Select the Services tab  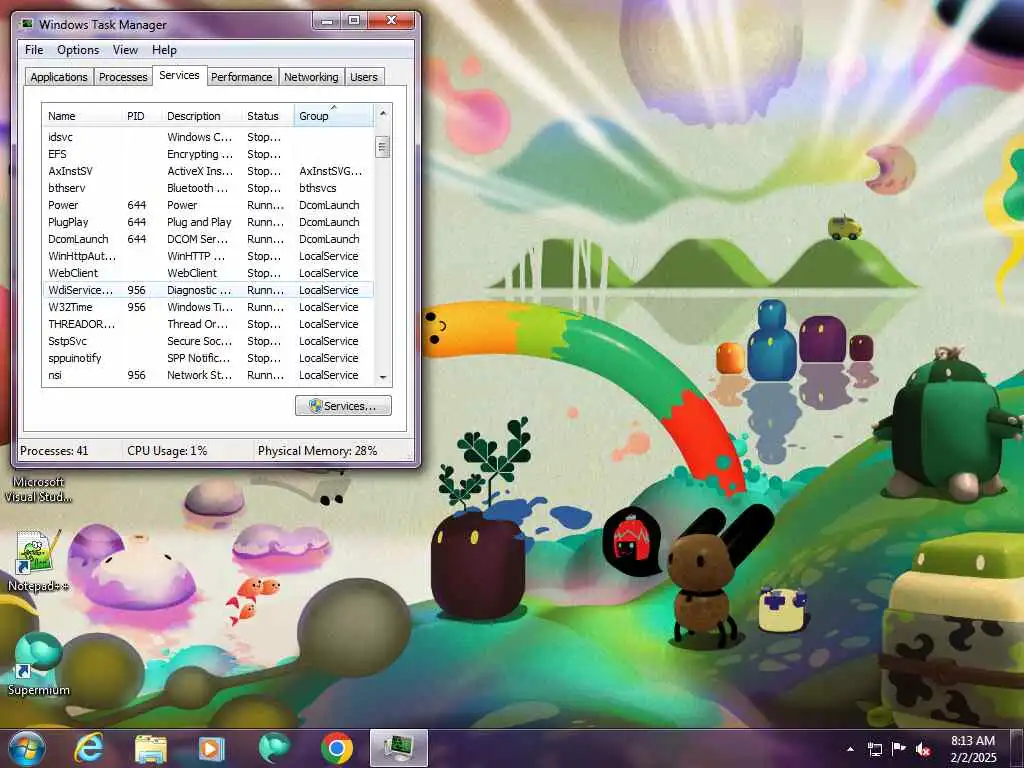click(x=180, y=75)
